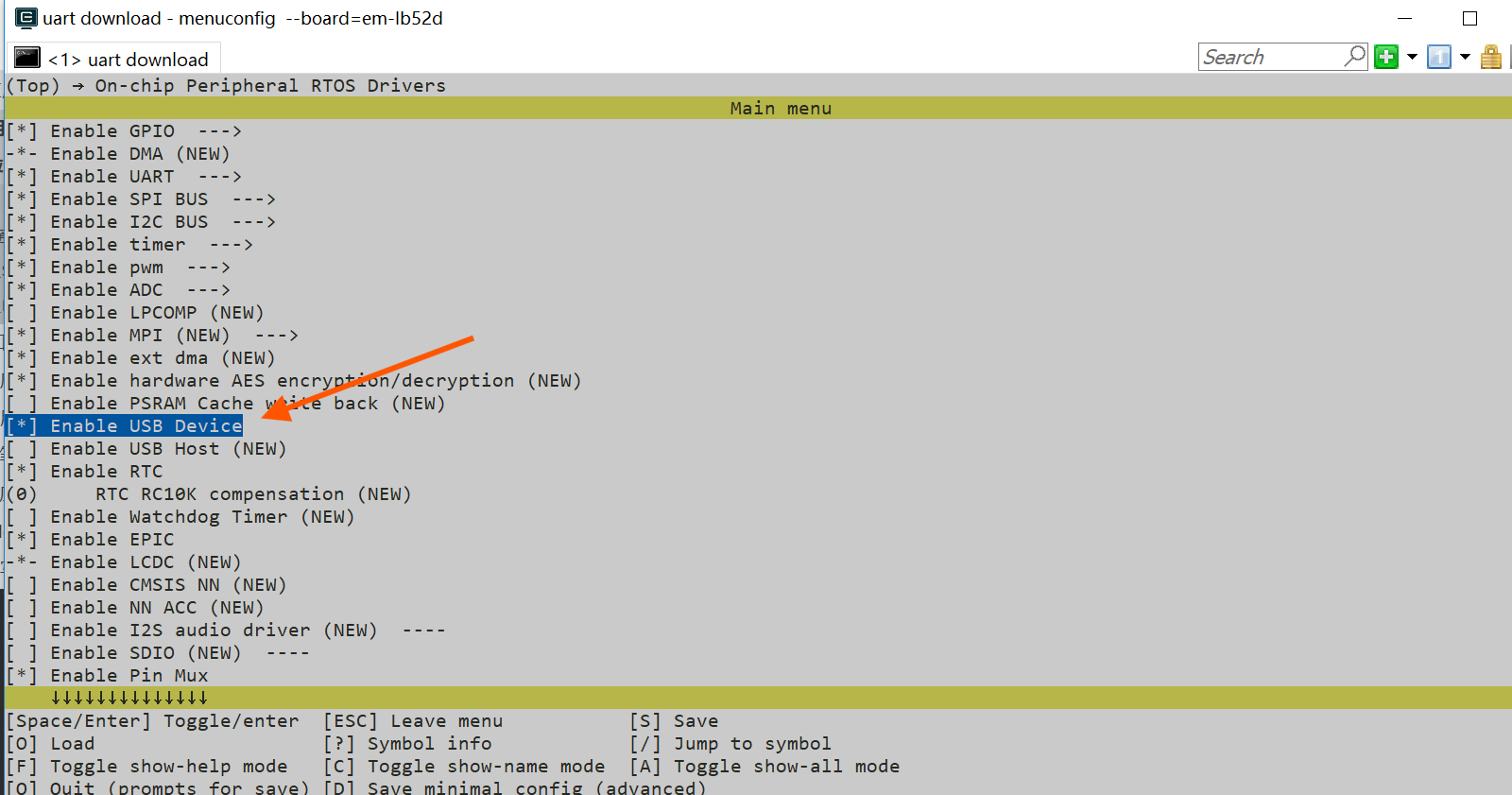Select the highlighted Enable USB Device entry
Screen dimensions: 1512x795
146,426
